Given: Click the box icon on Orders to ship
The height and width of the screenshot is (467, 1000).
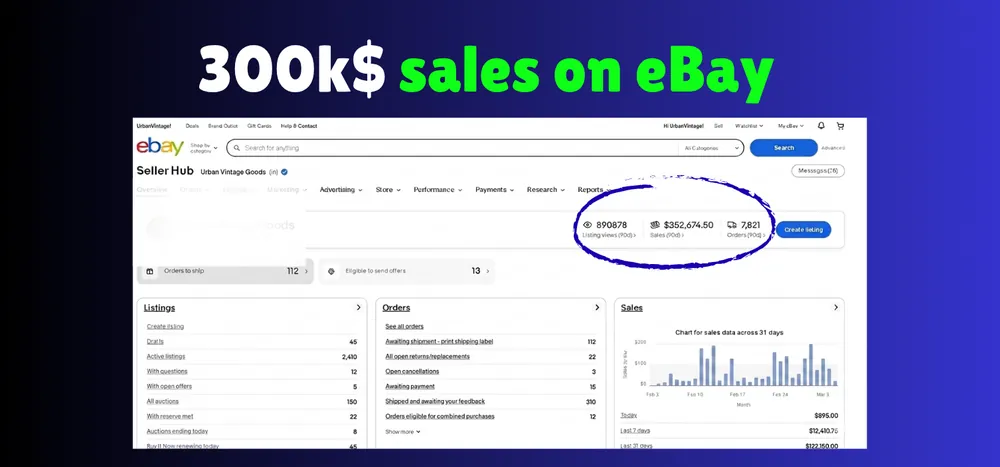Looking at the screenshot, I should pyautogui.click(x=150, y=271).
